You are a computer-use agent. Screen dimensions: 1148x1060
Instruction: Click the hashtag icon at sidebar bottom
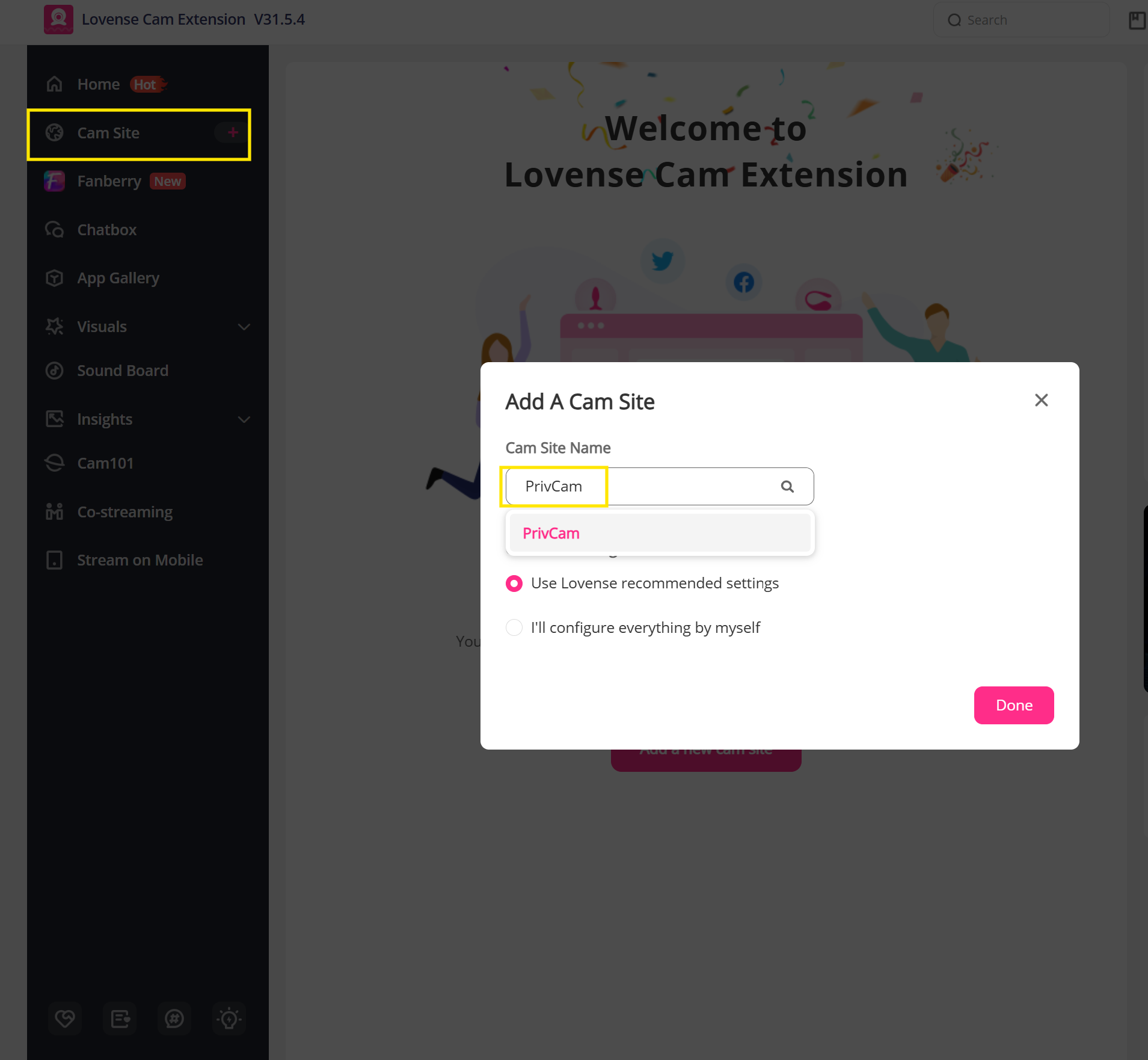tap(174, 1018)
